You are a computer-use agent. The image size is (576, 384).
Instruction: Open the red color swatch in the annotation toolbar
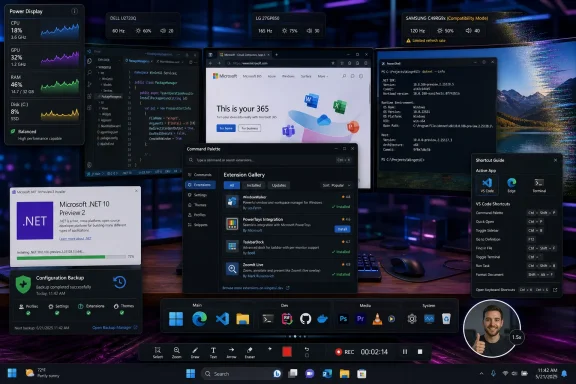tap(287, 352)
